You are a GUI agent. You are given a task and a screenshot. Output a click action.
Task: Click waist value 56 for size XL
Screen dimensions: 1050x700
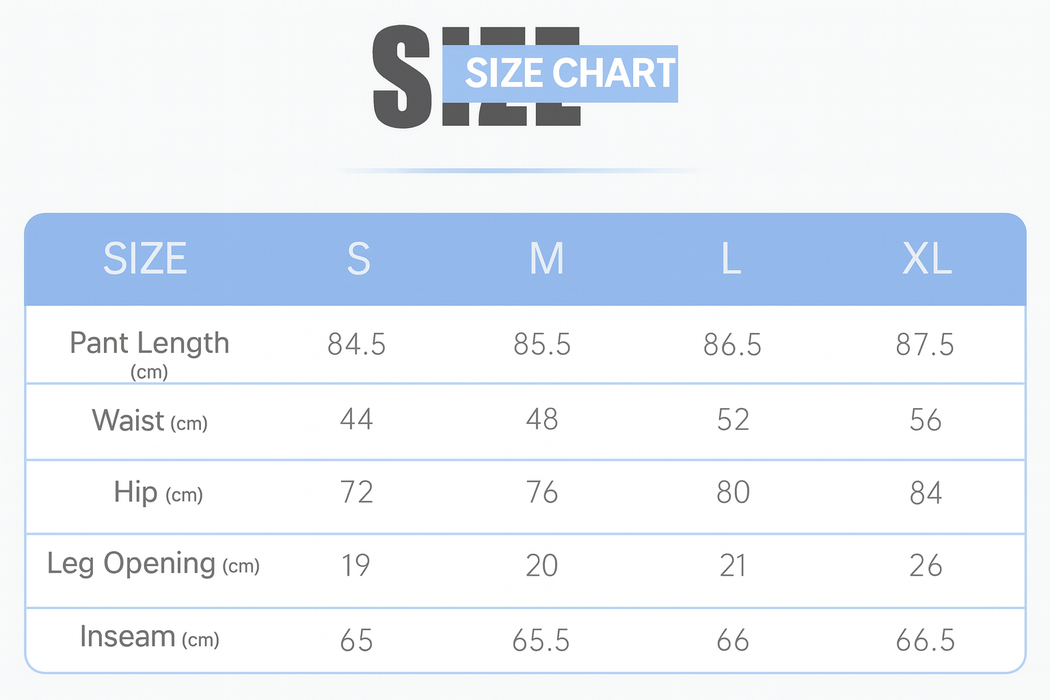coord(925,420)
